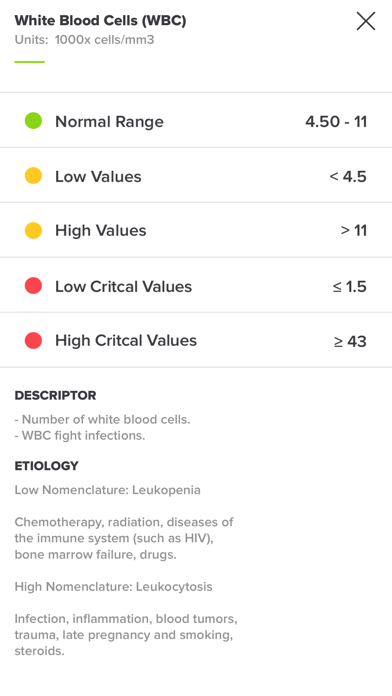Click the yellow High Values indicator dot

33,230
